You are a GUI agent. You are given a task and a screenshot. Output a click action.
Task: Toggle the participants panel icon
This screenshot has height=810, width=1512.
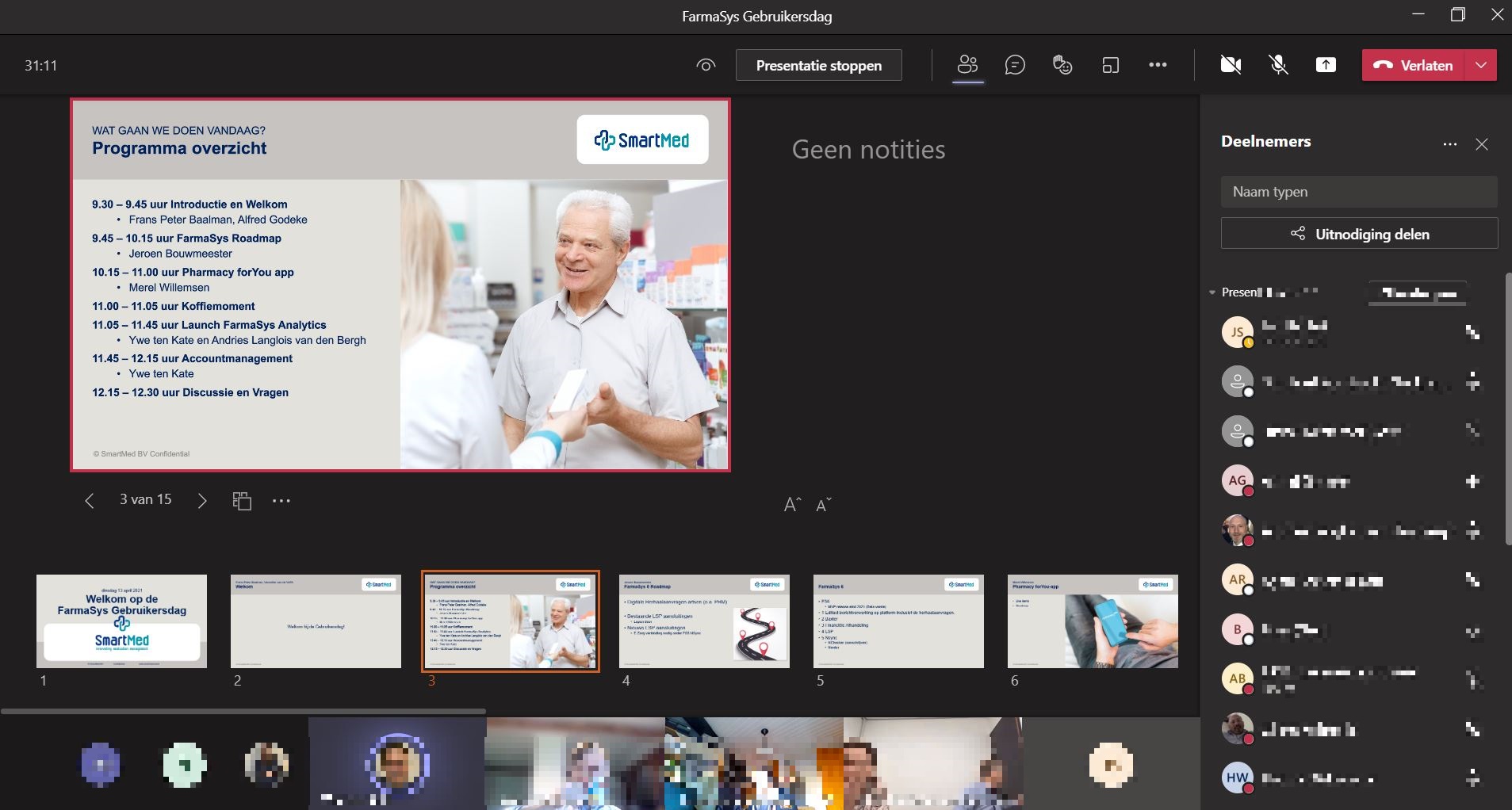967,65
